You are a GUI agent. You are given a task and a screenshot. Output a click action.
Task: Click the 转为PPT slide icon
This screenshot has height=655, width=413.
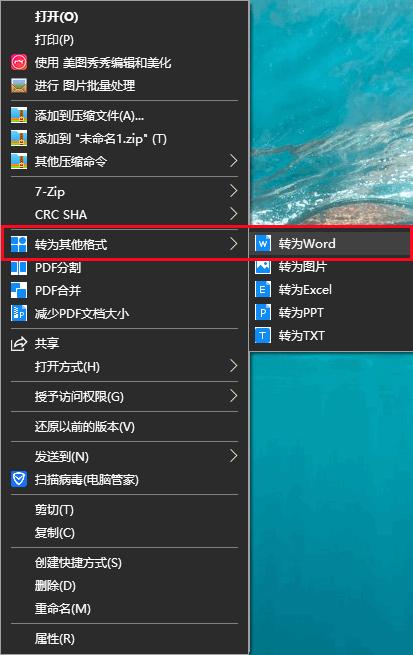tap(263, 312)
